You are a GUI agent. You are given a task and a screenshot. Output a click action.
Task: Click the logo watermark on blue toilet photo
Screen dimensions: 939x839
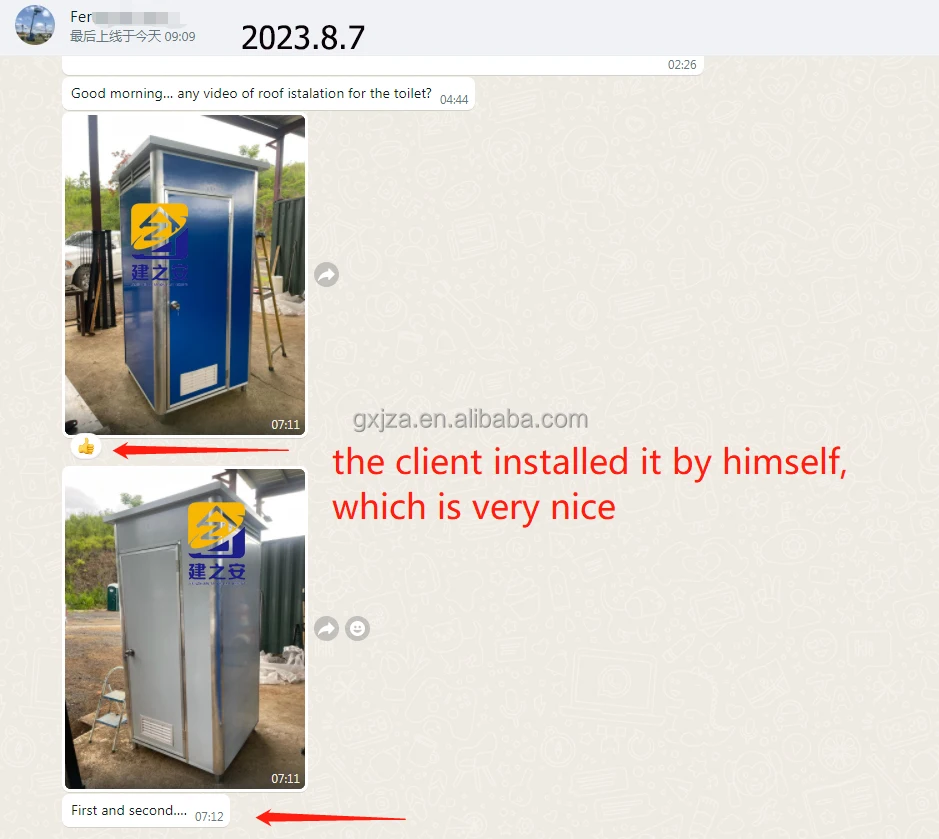[160, 244]
